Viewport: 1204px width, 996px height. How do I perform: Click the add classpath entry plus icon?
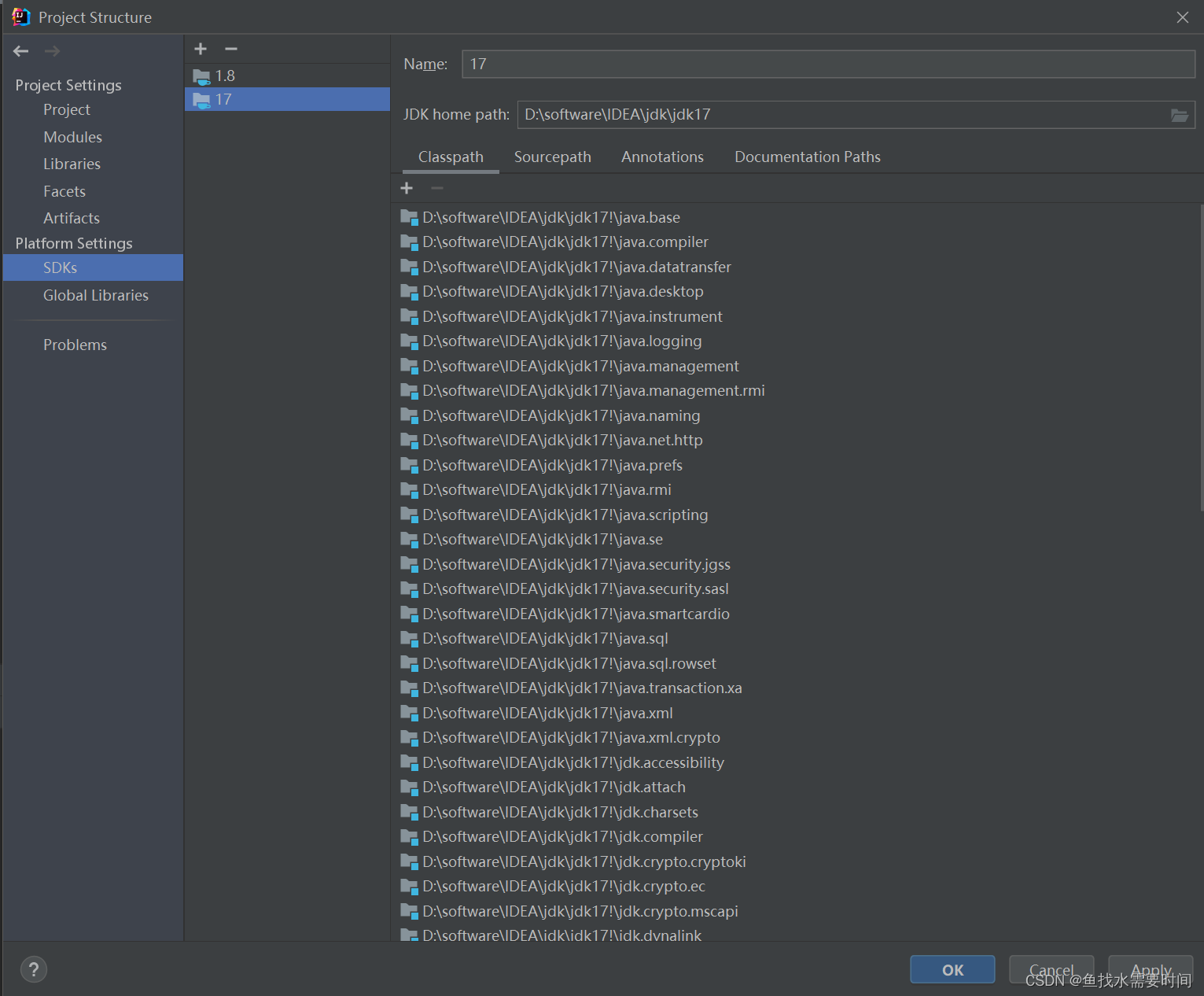[407, 188]
